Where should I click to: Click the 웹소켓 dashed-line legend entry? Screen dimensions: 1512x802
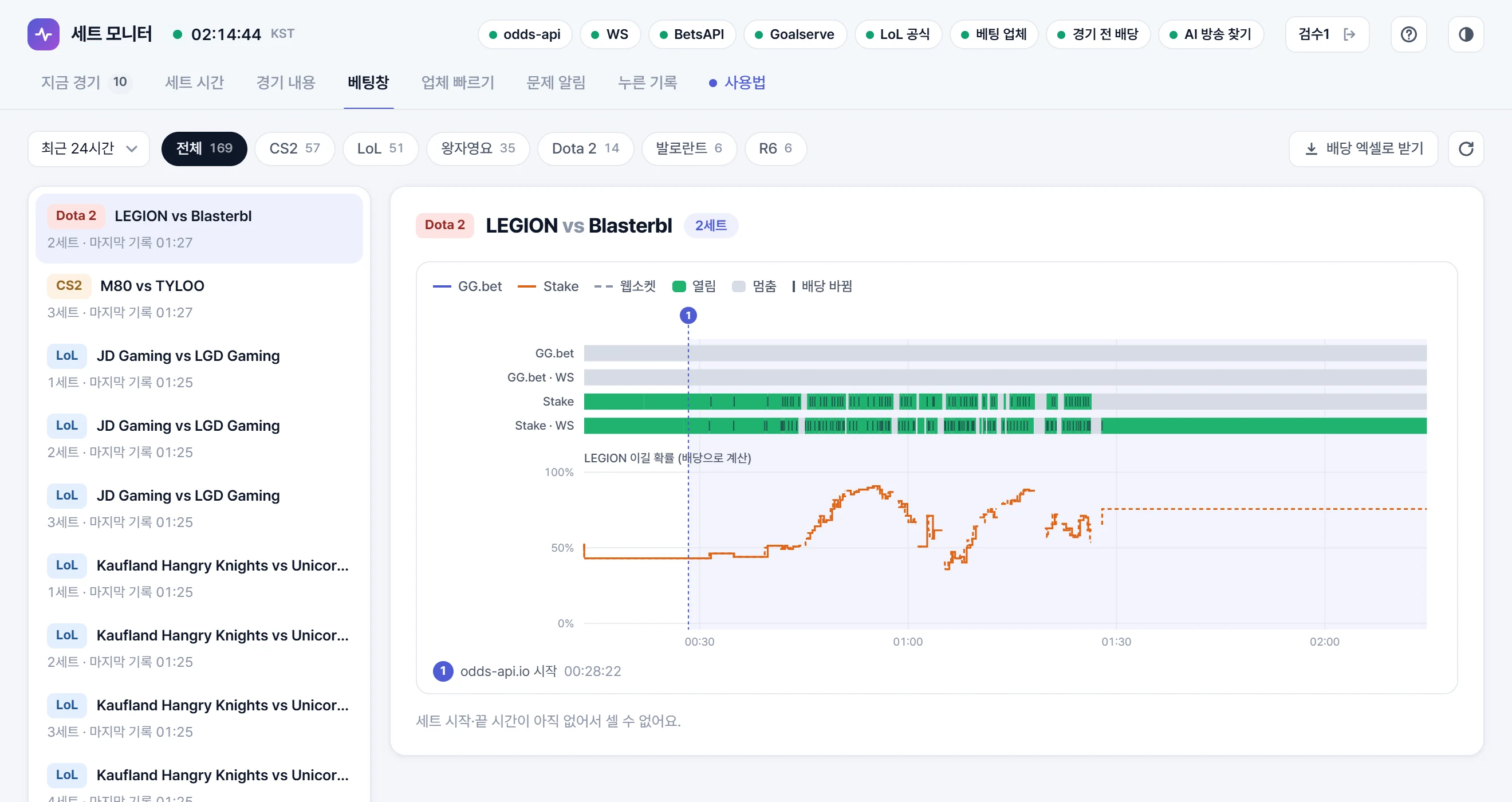click(x=624, y=286)
